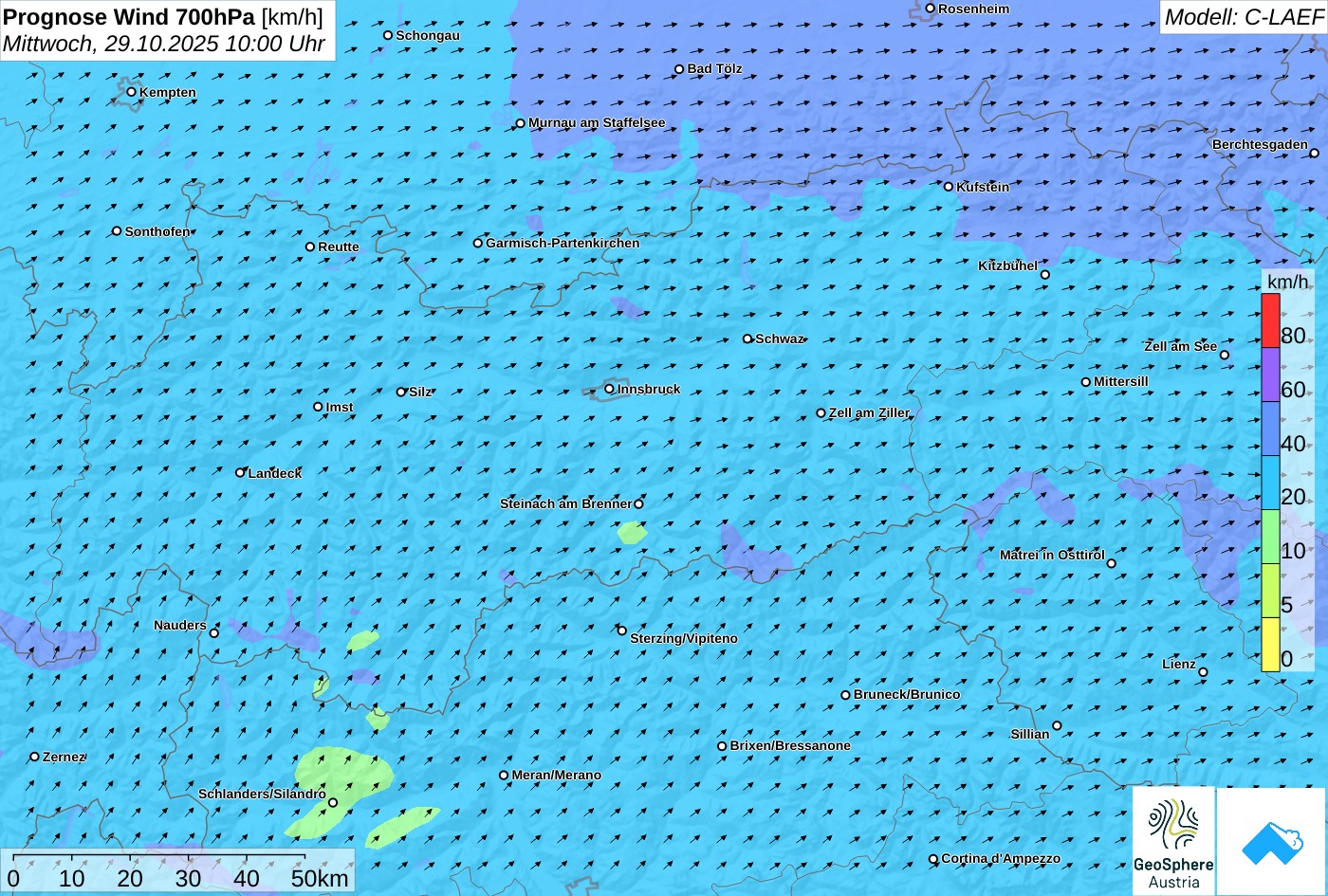This screenshot has width=1328, height=896.
Task: Select the Zell am See label
Action: click(x=1180, y=346)
